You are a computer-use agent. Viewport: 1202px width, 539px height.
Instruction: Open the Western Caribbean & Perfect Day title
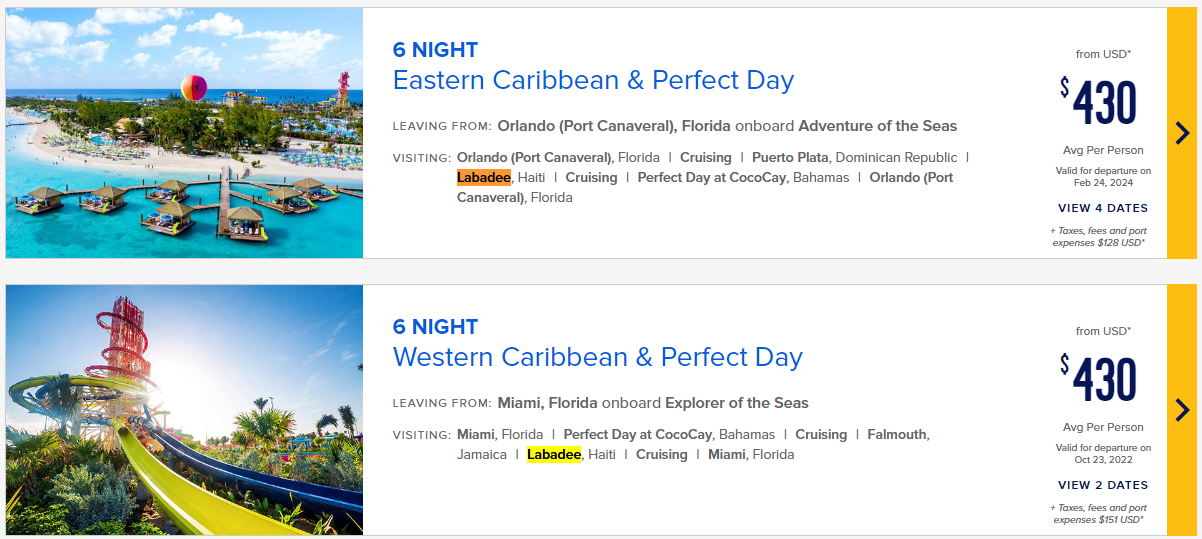click(x=597, y=357)
